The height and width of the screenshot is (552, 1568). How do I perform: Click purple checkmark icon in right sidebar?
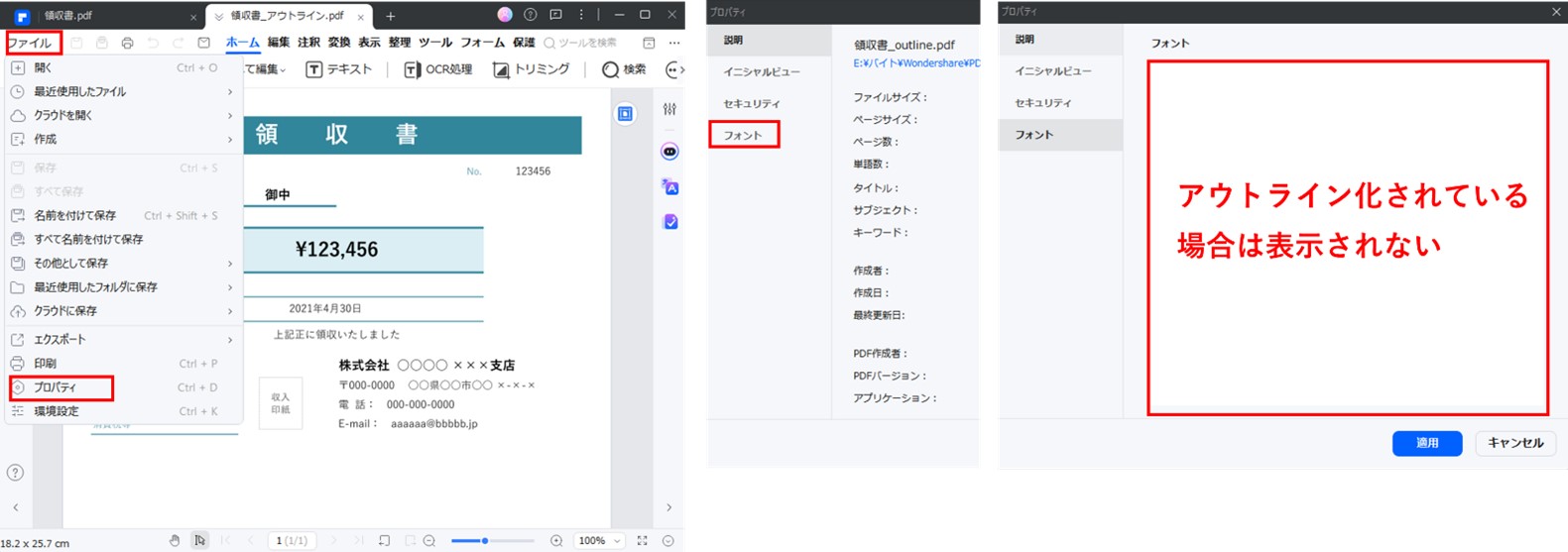(x=670, y=221)
